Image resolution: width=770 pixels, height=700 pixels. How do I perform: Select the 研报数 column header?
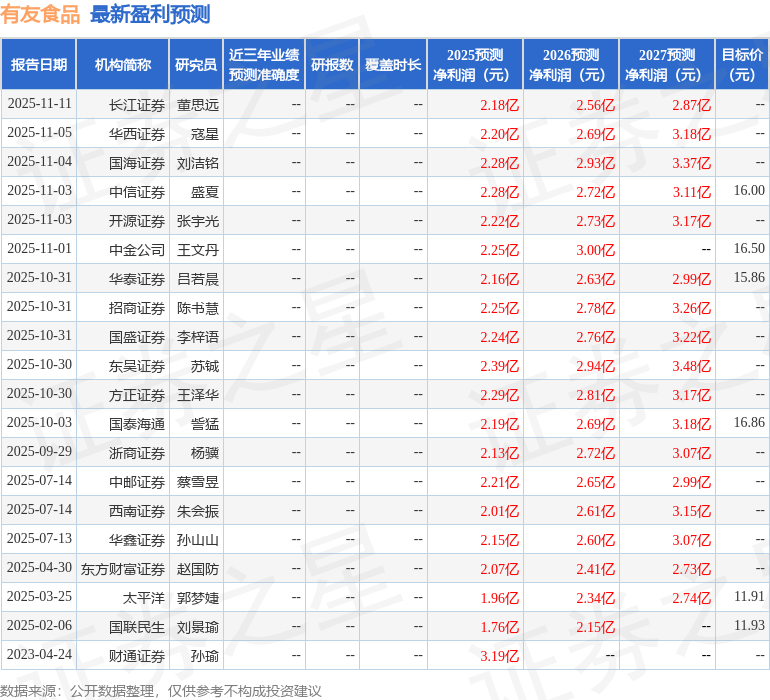[x=332, y=65]
